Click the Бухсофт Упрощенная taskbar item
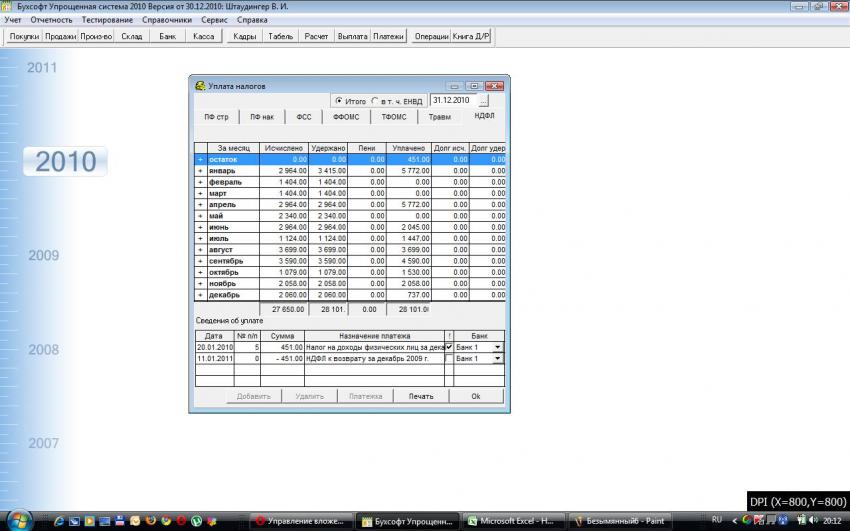The height and width of the screenshot is (531, 850). click(x=407, y=520)
